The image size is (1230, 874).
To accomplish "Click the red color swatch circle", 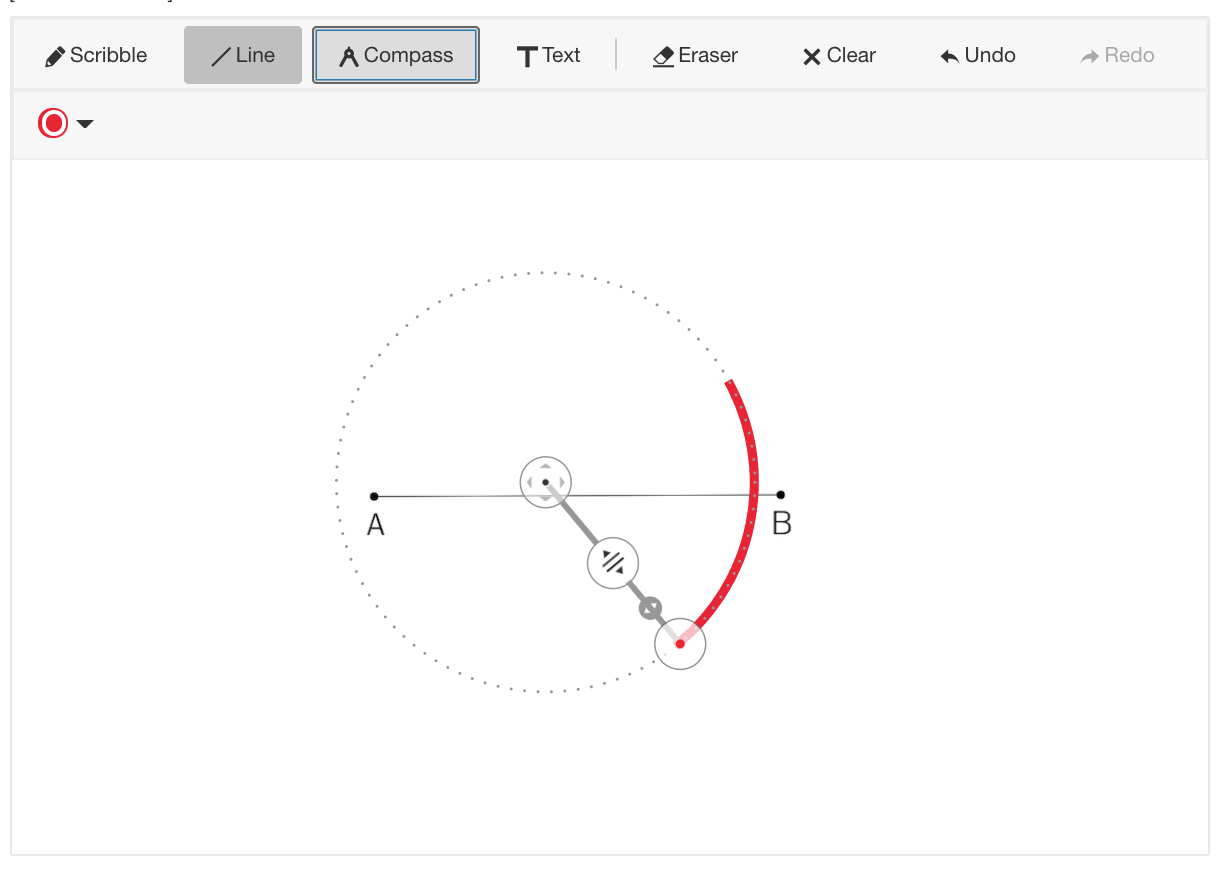I will click(53, 123).
